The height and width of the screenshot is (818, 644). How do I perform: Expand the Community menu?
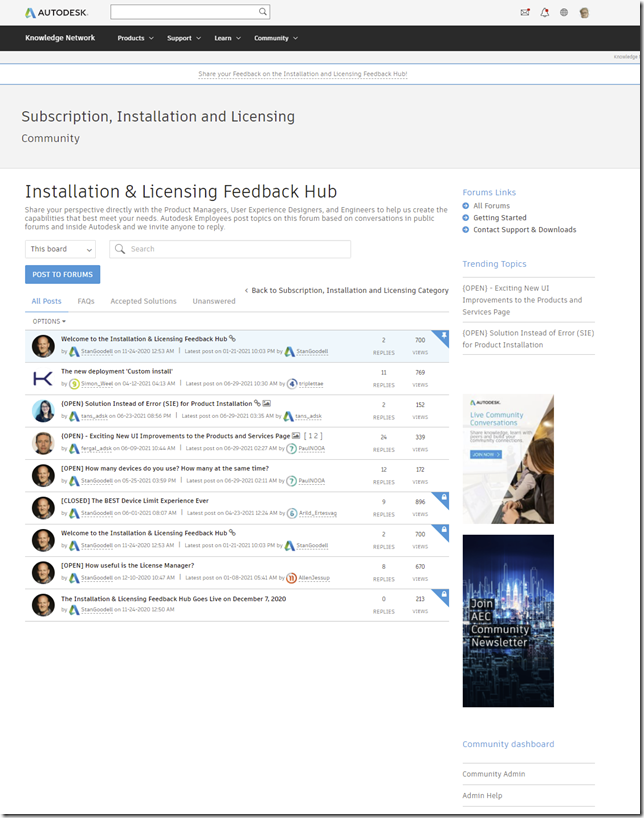point(276,38)
